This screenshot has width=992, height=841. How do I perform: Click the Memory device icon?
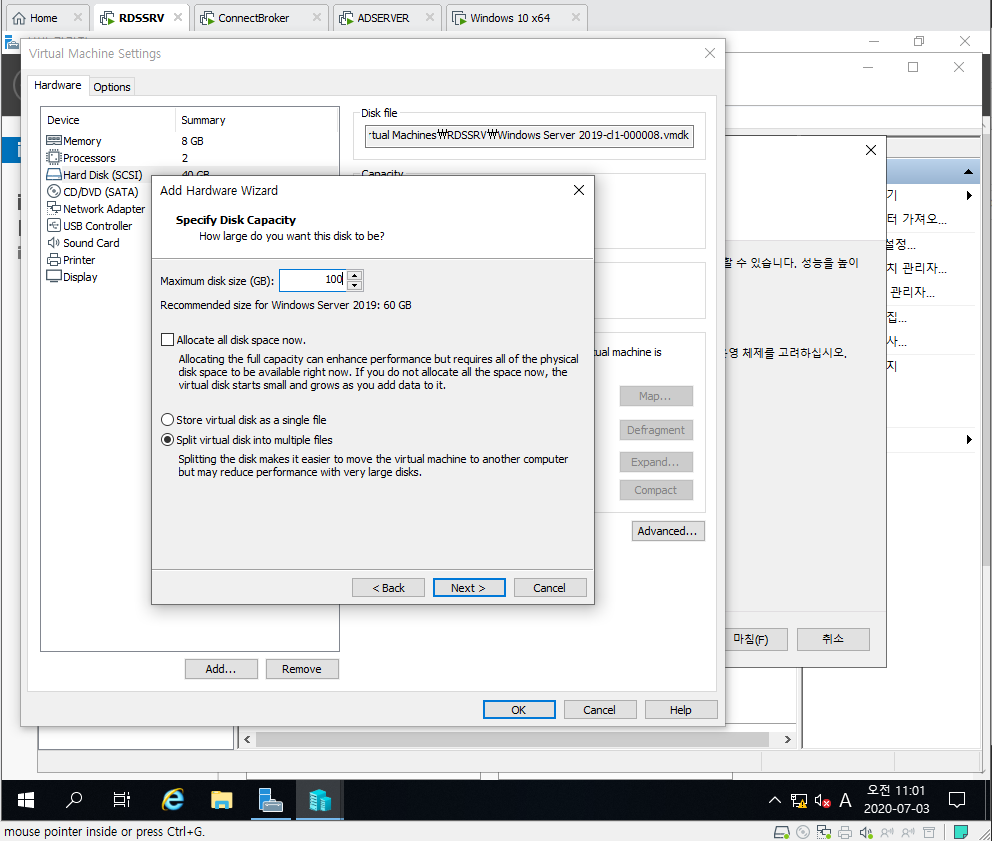coord(54,140)
